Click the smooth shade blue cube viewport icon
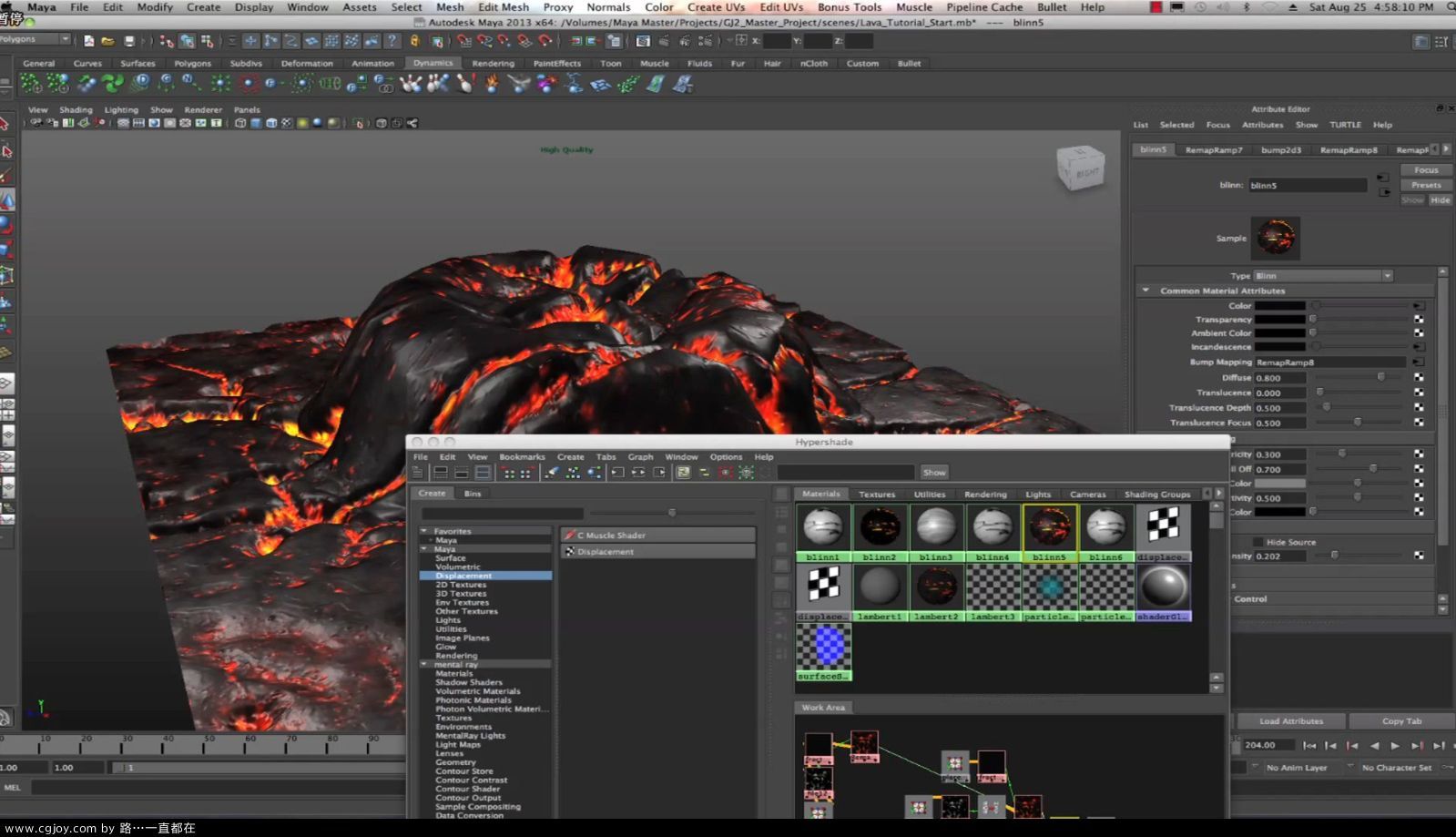 point(256,123)
